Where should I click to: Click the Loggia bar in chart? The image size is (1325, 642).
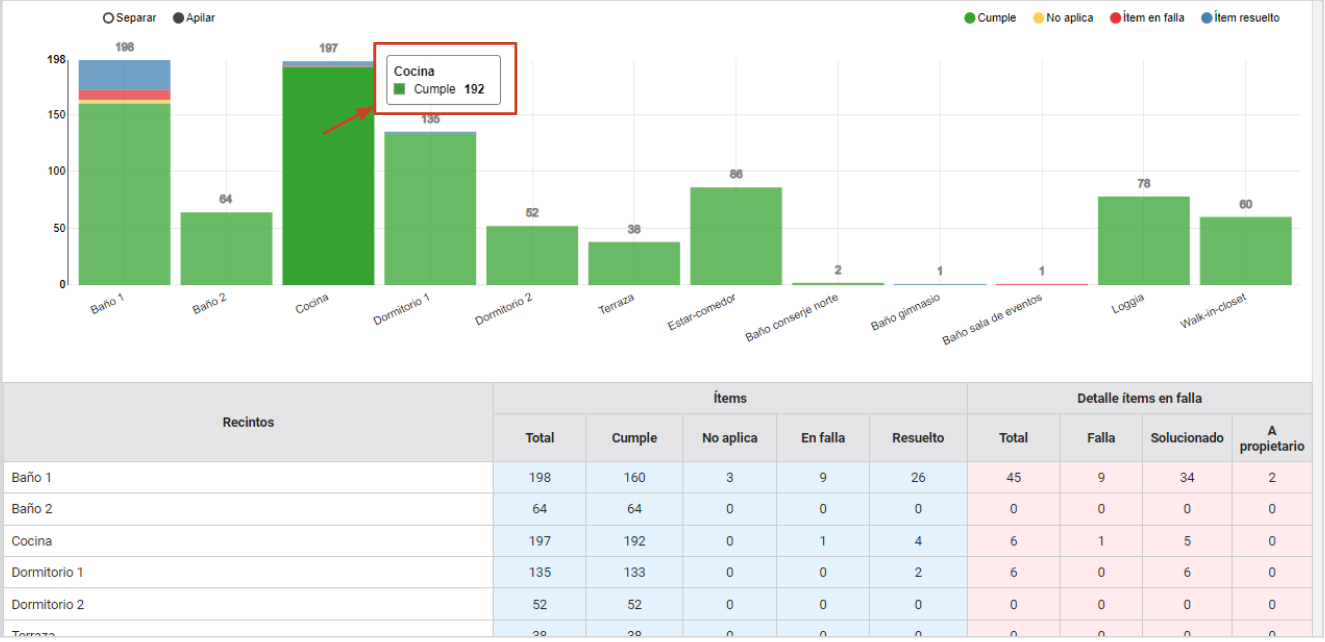point(1144,240)
